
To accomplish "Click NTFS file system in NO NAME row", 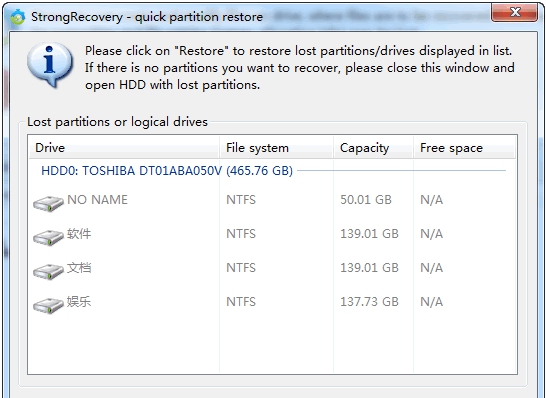I will point(241,200).
